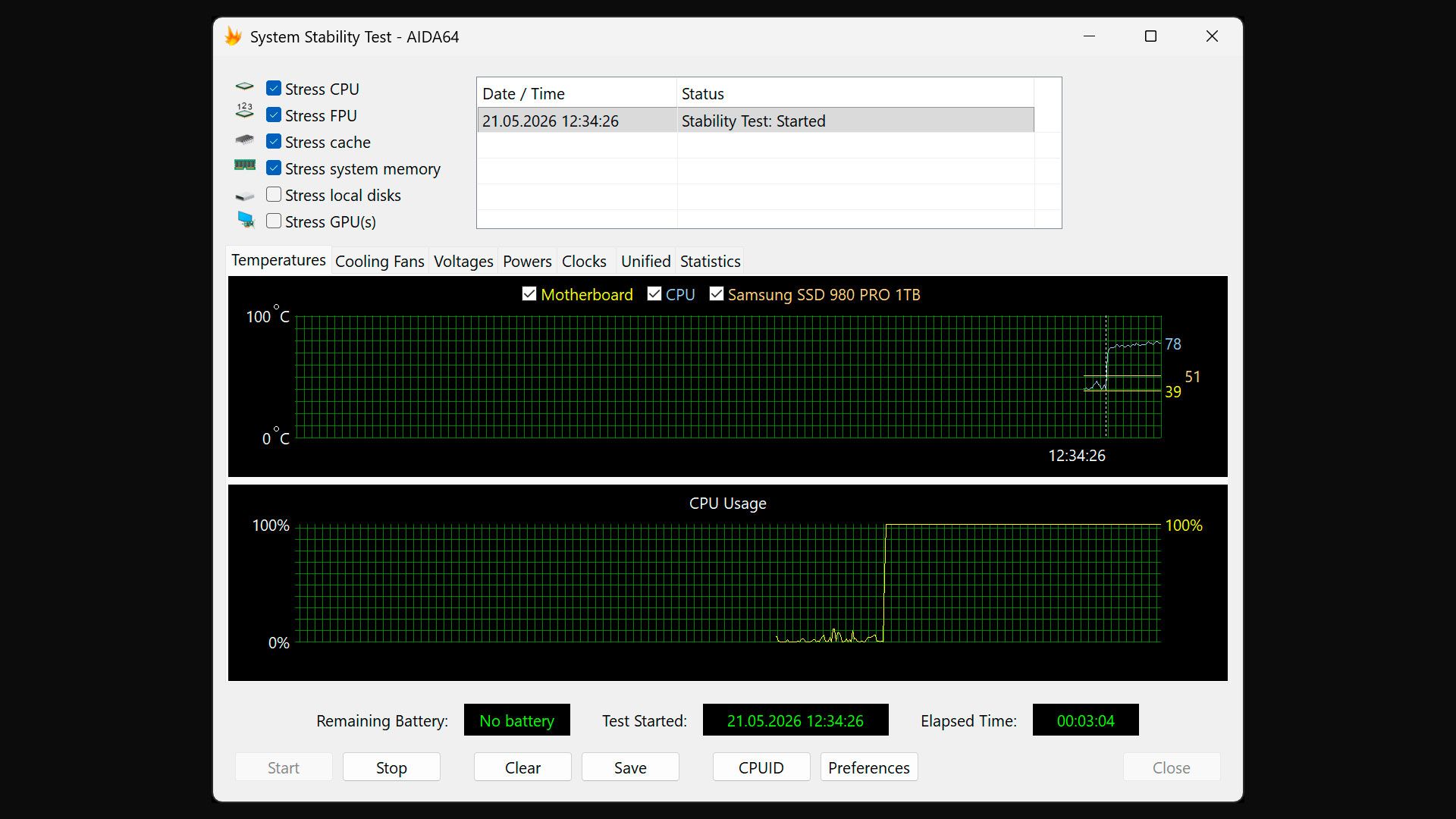
Task: Click the Test Started value 21.05.2026 12:34:26
Action: pos(795,720)
